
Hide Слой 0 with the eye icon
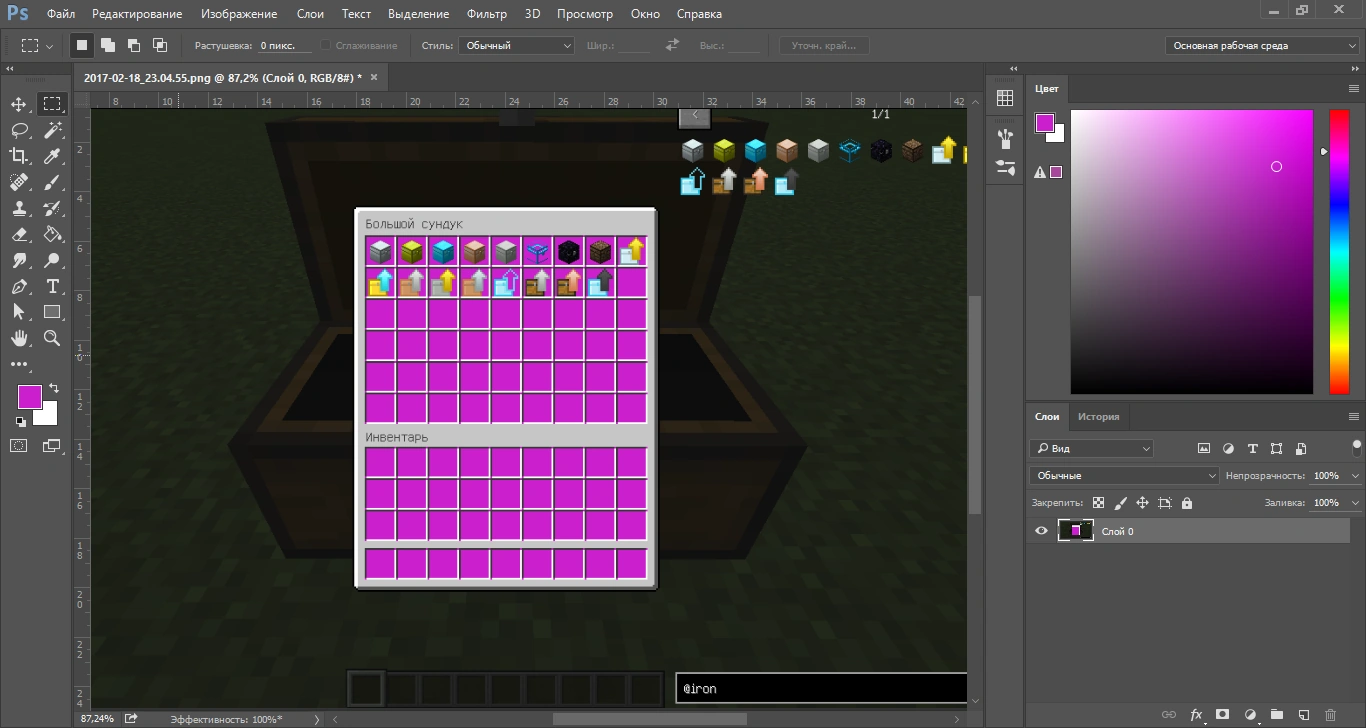1041,531
